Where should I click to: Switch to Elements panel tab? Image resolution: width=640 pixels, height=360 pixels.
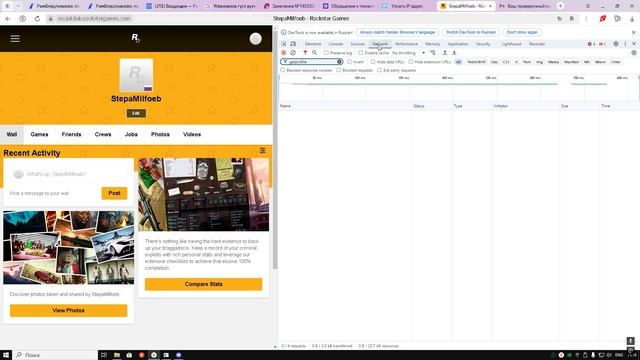pyautogui.click(x=313, y=44)
